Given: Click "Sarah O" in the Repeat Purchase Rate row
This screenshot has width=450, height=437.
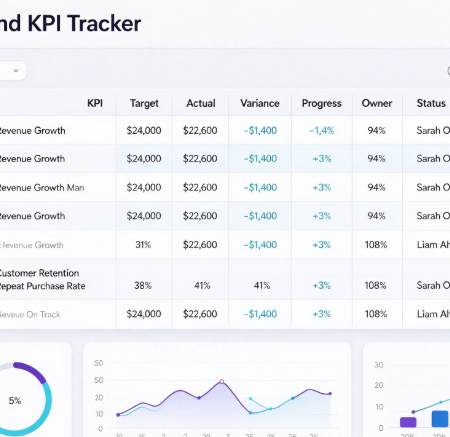Looking at the screenshot, I should click(x=433, y=285).
